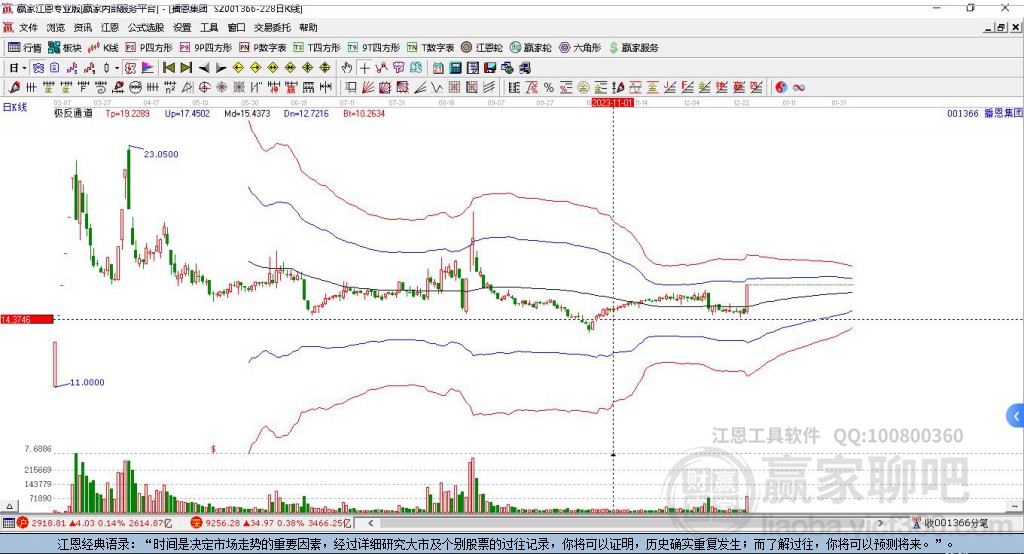Click the Tp=19.2289 indicator value
The width and height of the screenshot is (1024, 554).
point(128,114)
